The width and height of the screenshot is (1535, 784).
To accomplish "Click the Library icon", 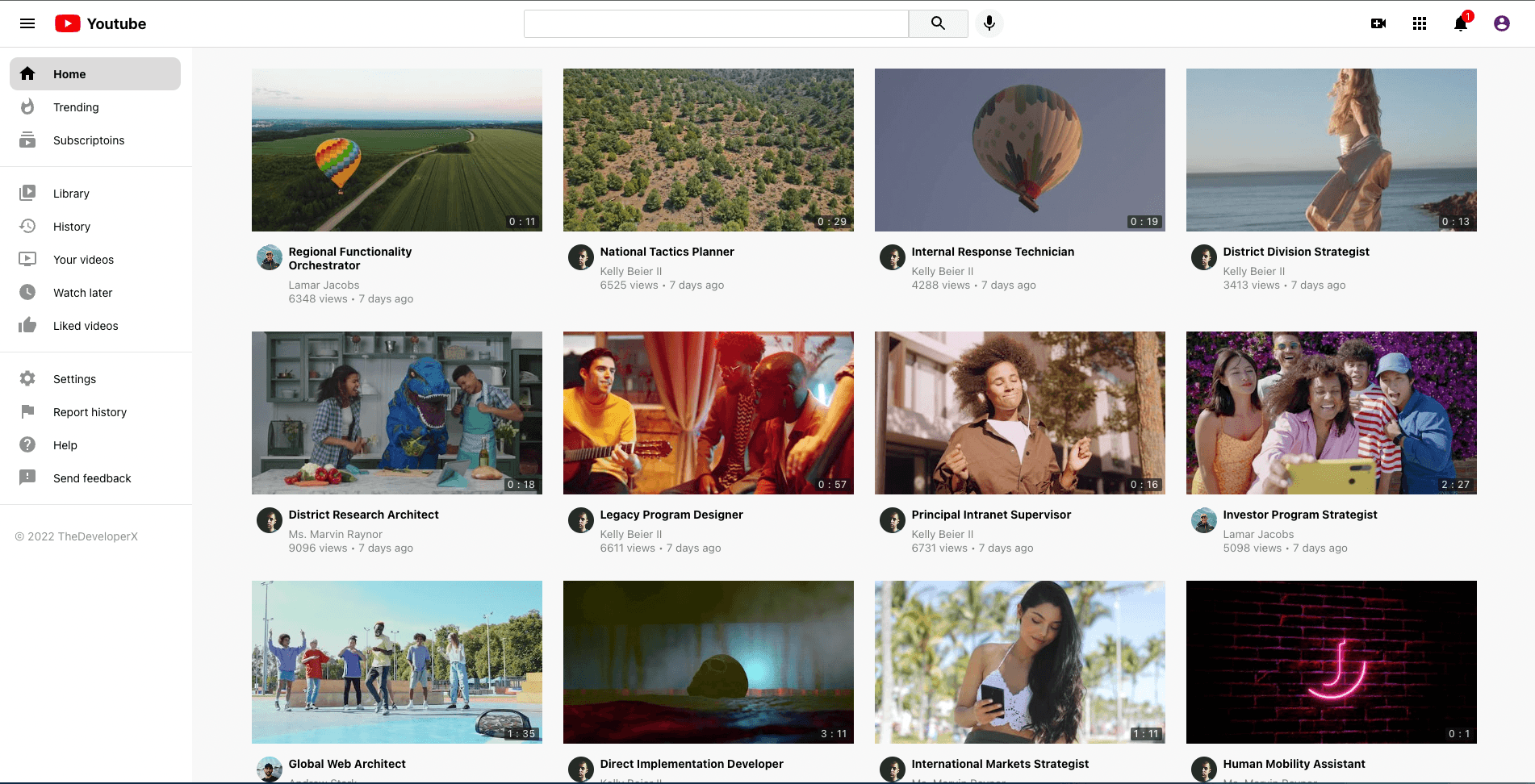I will [27, 193].
